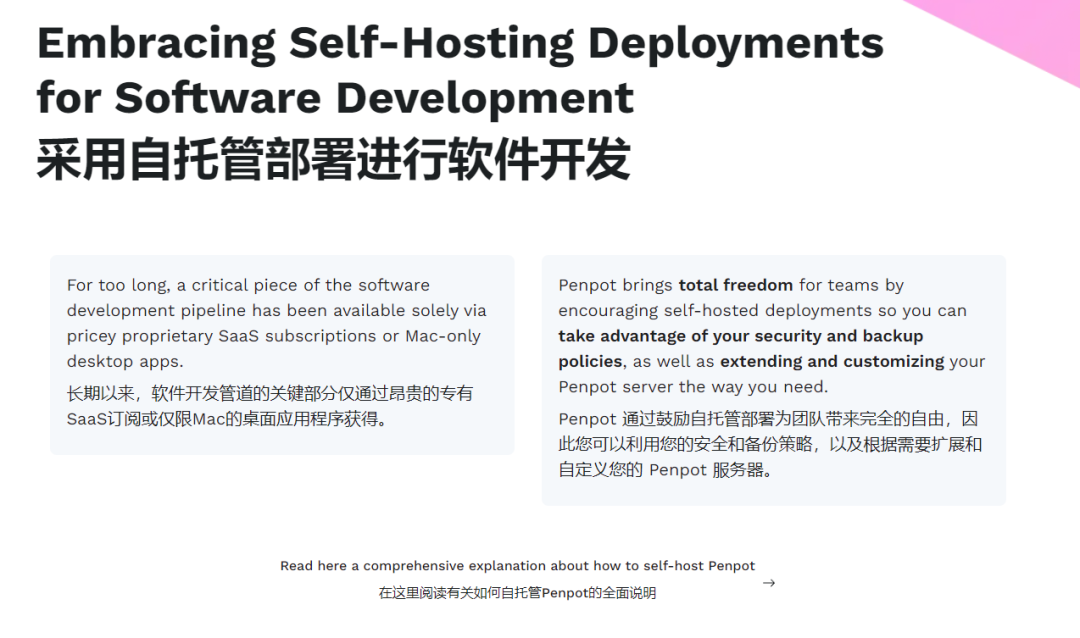1080x638 pixels.
Task: Select the Chinese heading '采用自托管部署进行软件开发'
Action: click(x=333, y=159)
